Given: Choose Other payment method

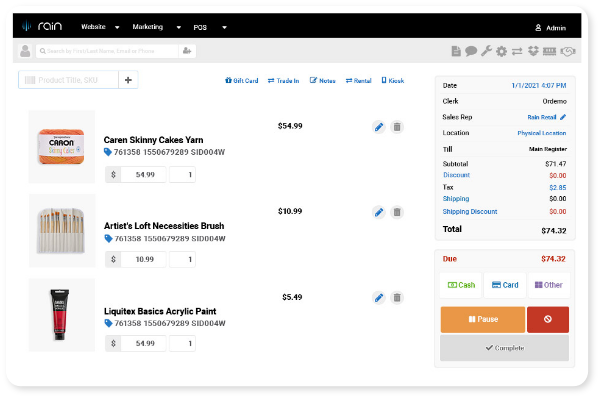Looking at the screenshot, I should click(x=548, y=285).
